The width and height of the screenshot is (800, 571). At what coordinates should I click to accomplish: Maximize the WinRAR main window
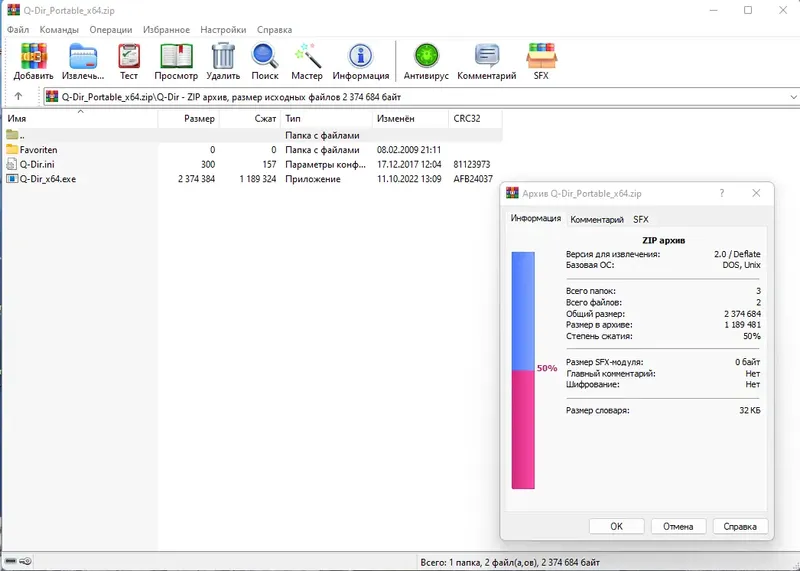point(748,10)
